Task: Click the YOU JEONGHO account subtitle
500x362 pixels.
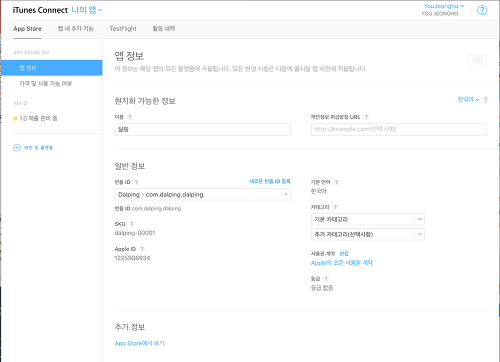Action: [x=439, y=14]
